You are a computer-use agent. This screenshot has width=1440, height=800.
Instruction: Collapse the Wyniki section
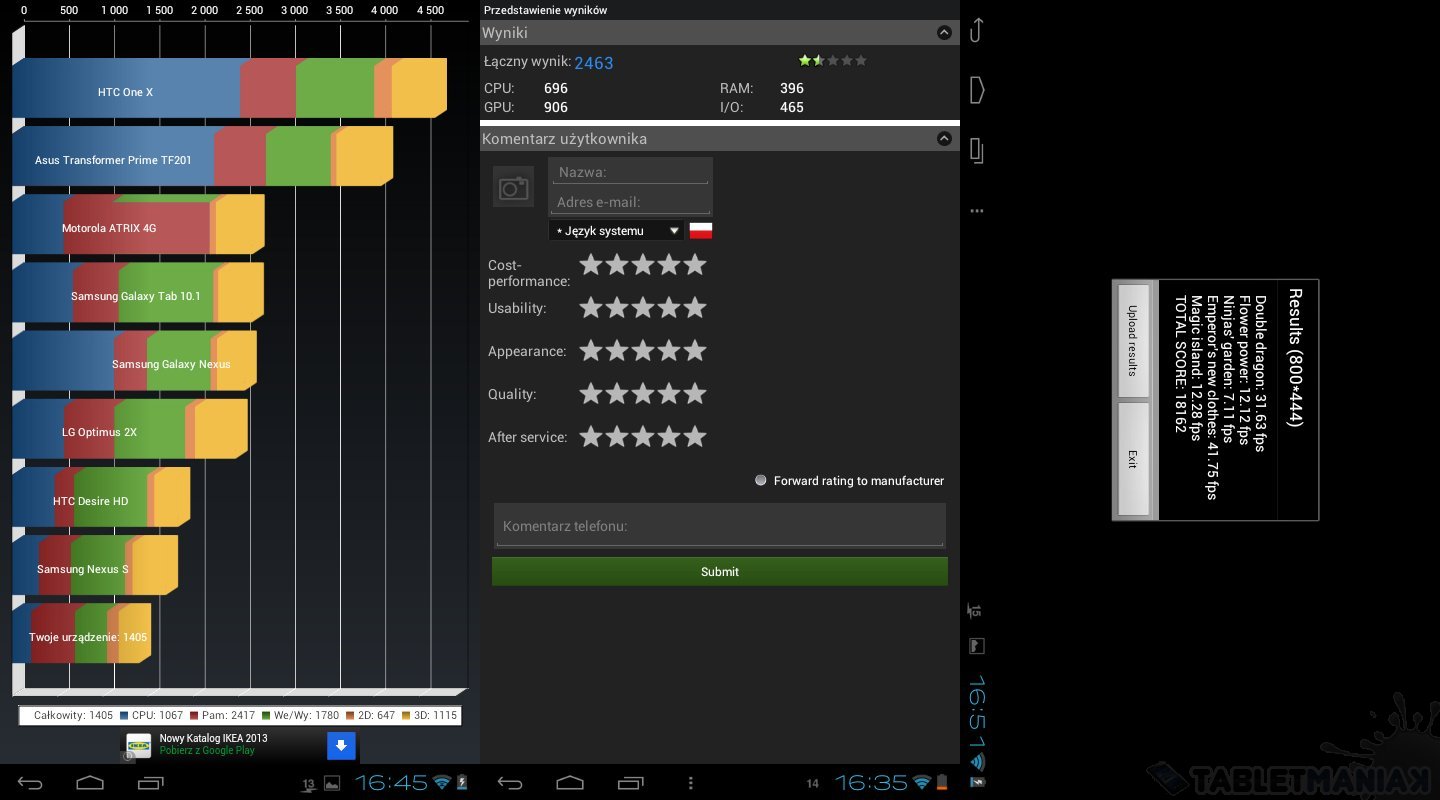943,33
